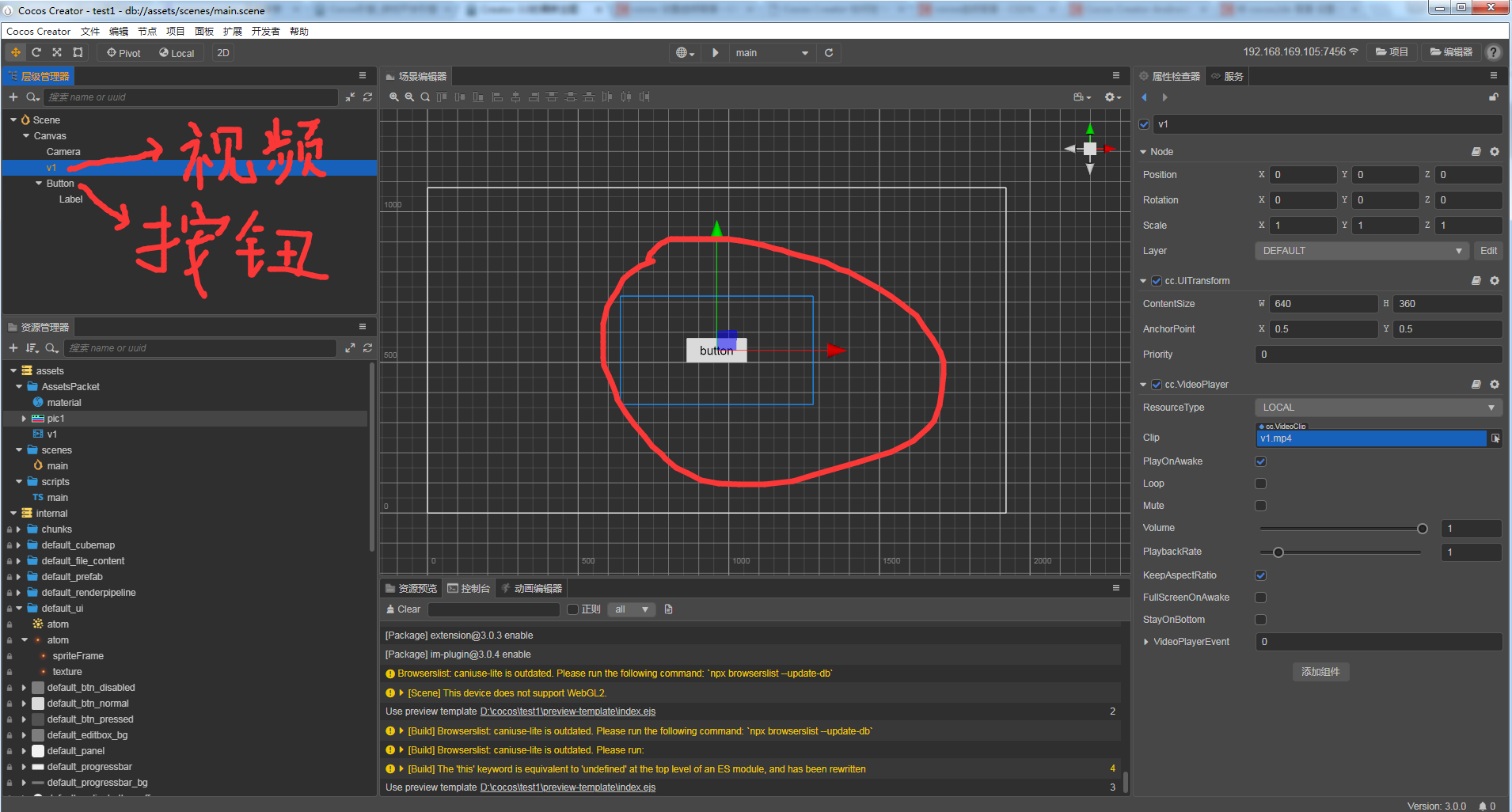Open Node component gear menu

[1495, 151]
